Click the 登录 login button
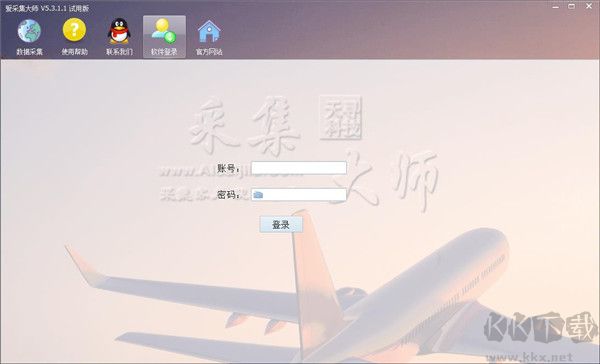 281,225
